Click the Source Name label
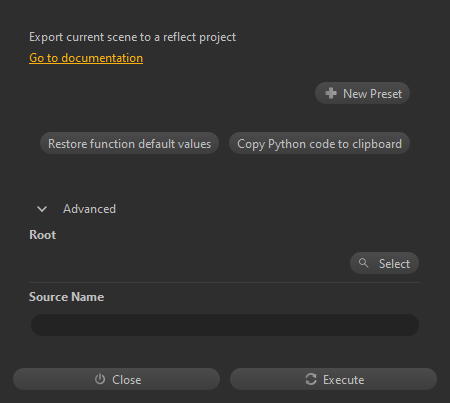The height and width of the screenshot is (403, 450). point(67,297)
